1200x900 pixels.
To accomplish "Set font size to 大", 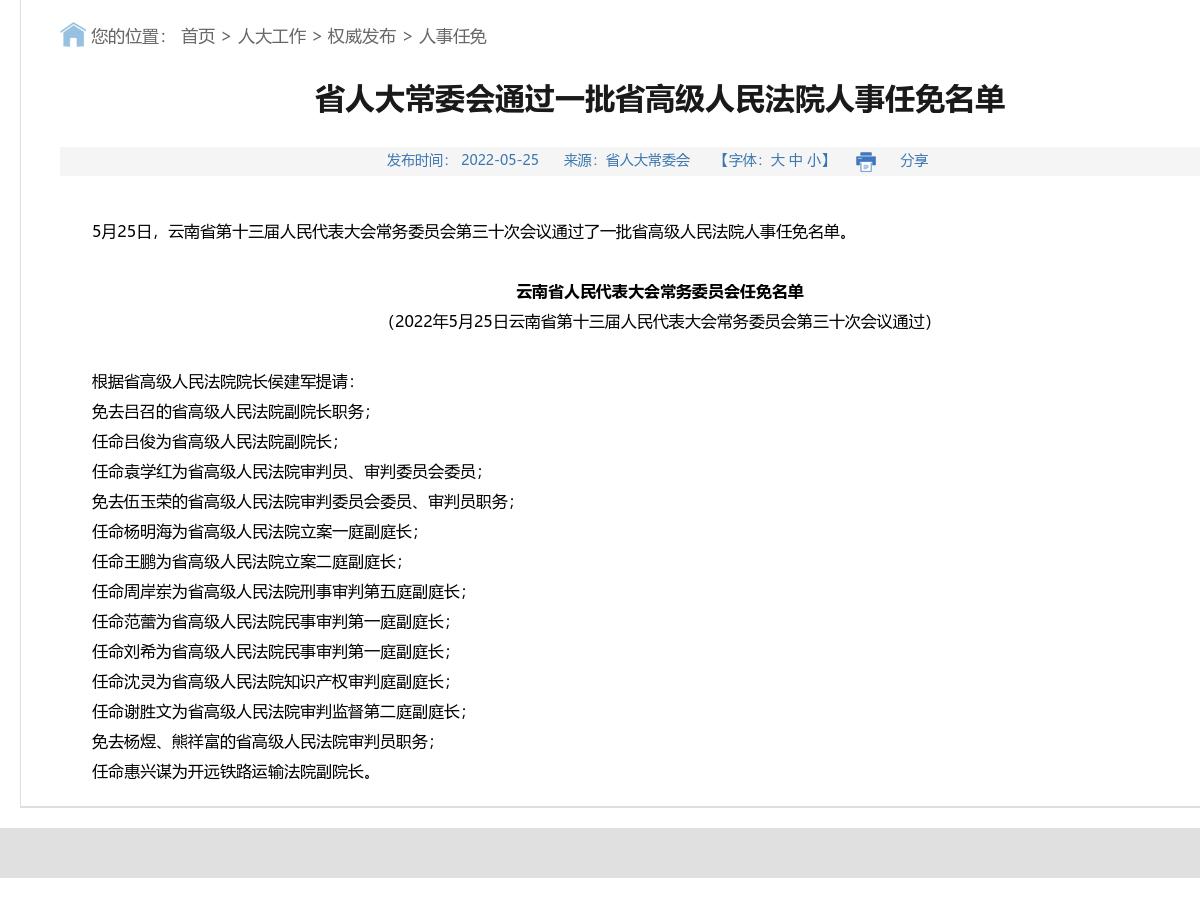I will click(777, 160).
